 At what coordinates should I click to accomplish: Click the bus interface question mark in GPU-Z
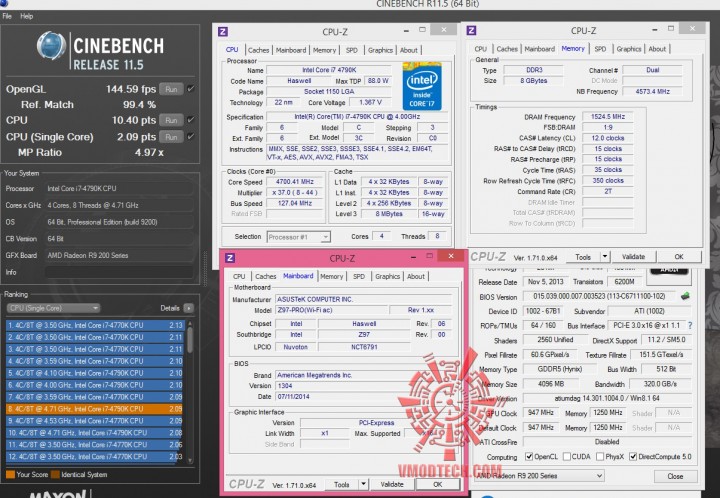click(690, 325)
